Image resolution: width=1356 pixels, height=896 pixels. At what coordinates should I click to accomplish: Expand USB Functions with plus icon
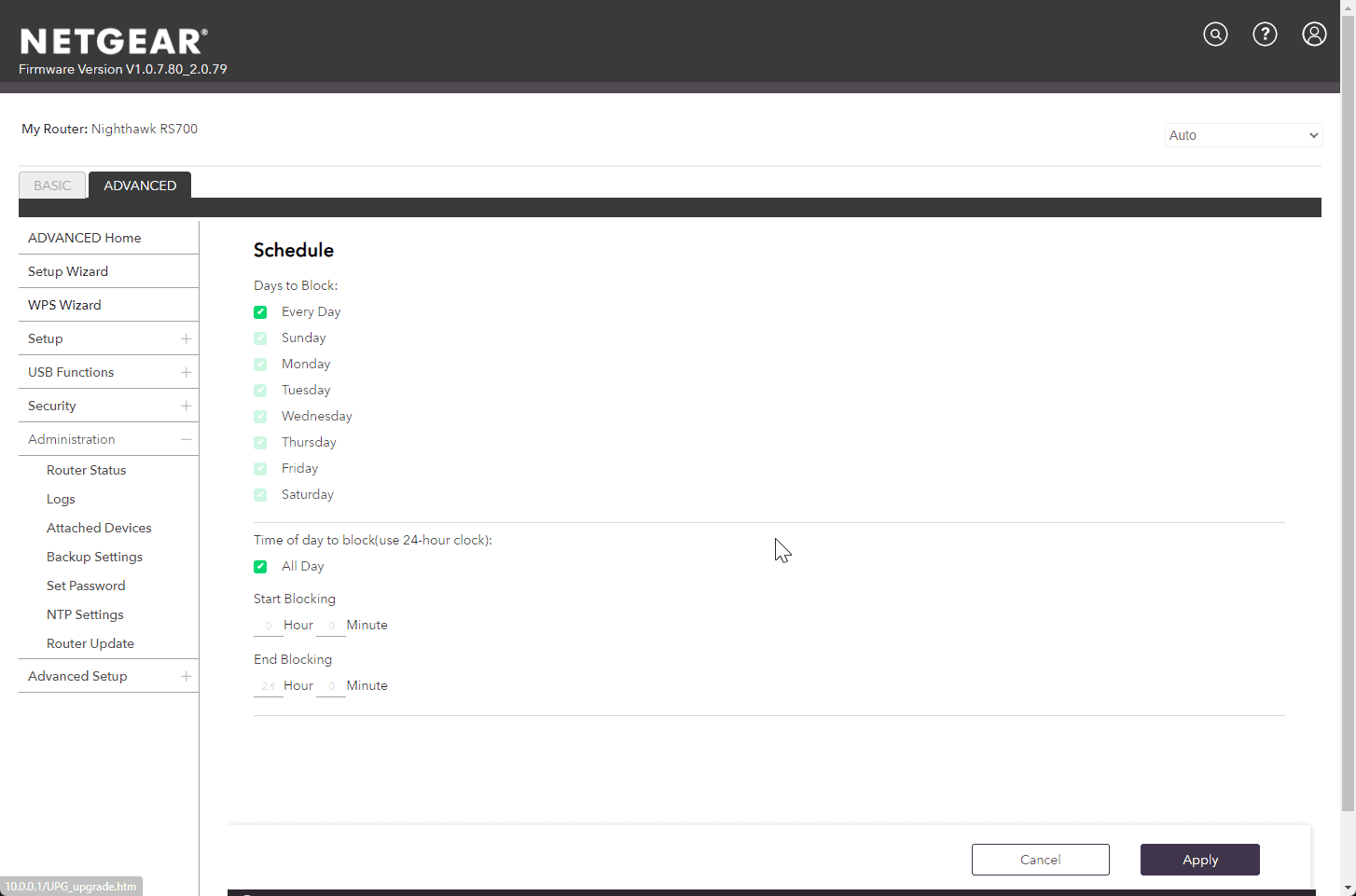point(186,372)
